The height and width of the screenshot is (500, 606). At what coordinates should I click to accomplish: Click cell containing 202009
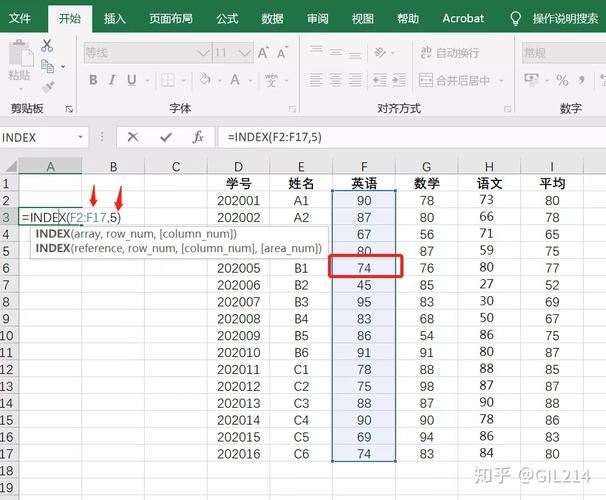[238, 335]
